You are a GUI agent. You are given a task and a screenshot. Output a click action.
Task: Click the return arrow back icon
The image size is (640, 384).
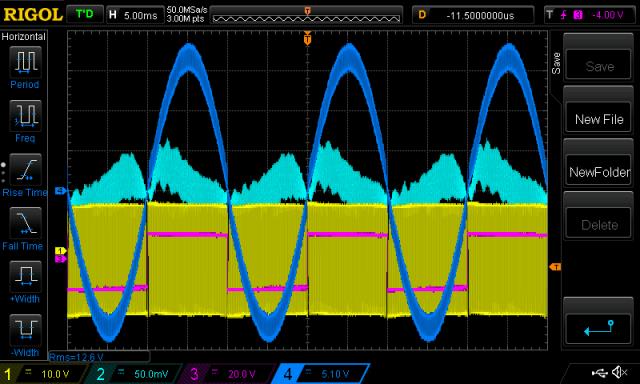(x=598, y=328)
